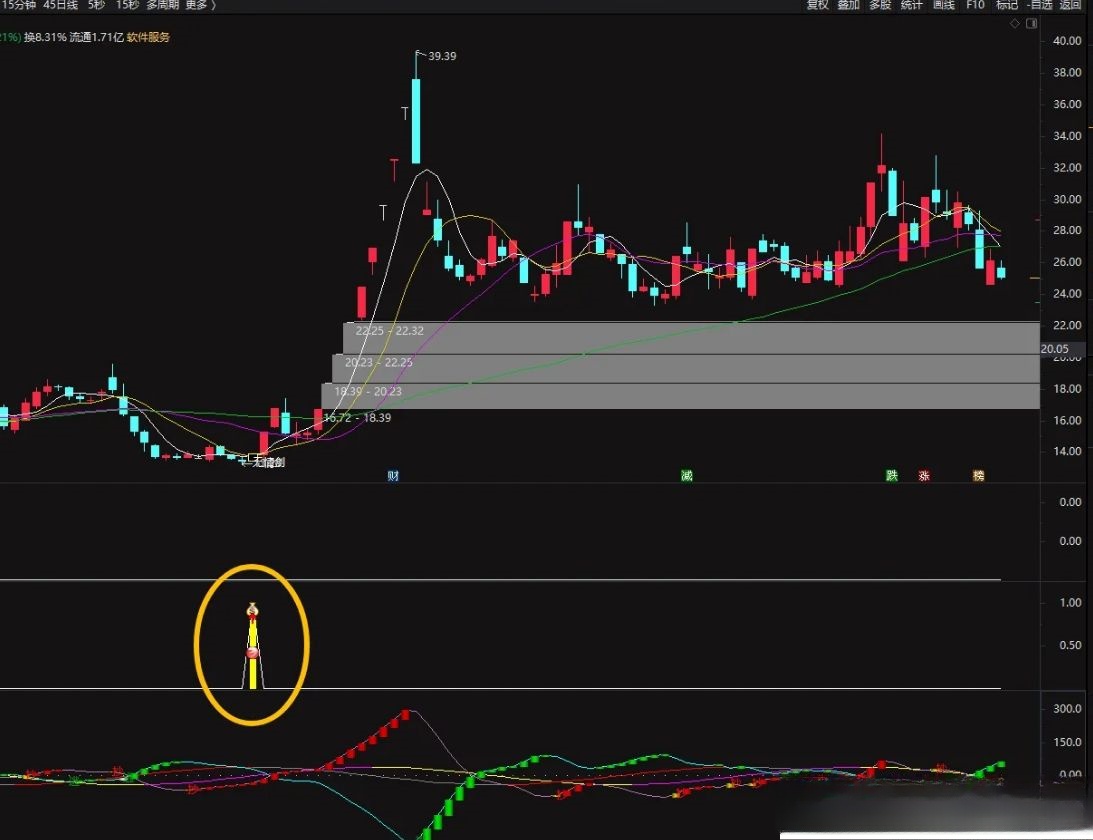Open the 画线 drawing tools
The width and height of the screenshot is (1093, 840).
click(943, 5)
